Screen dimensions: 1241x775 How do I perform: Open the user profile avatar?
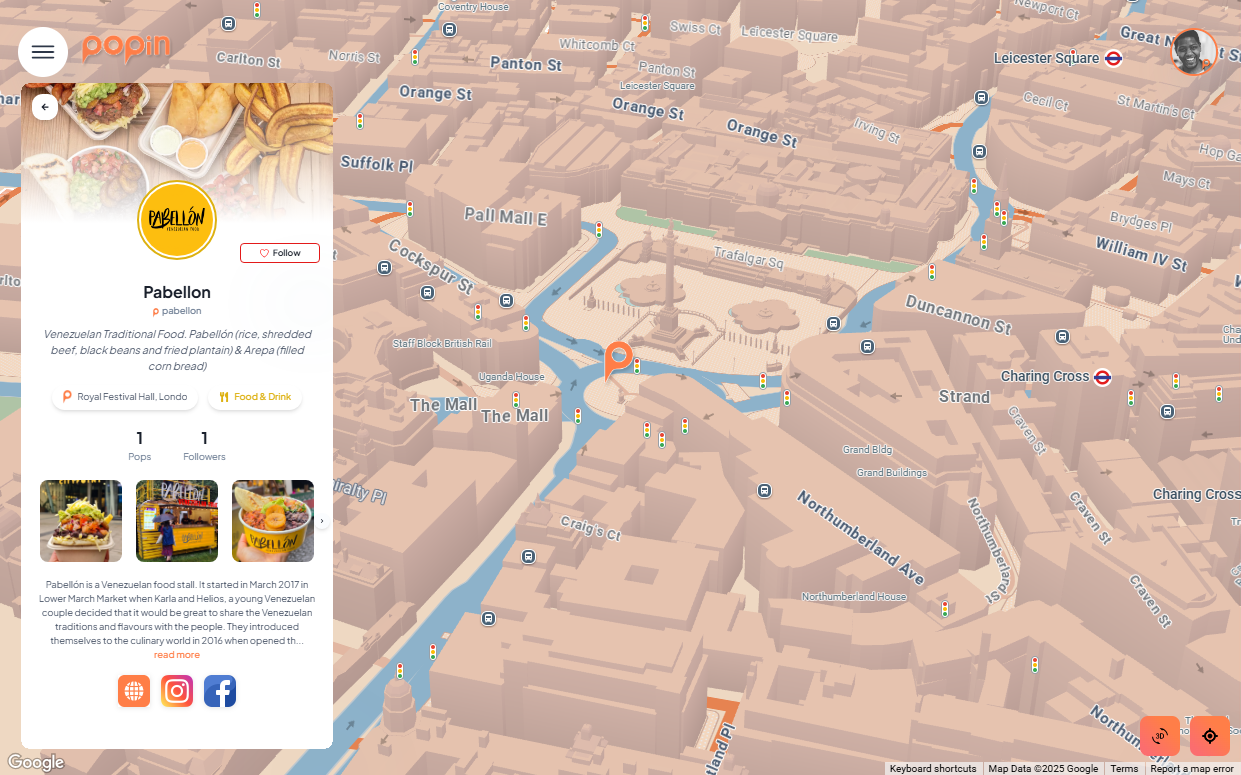1193,52
